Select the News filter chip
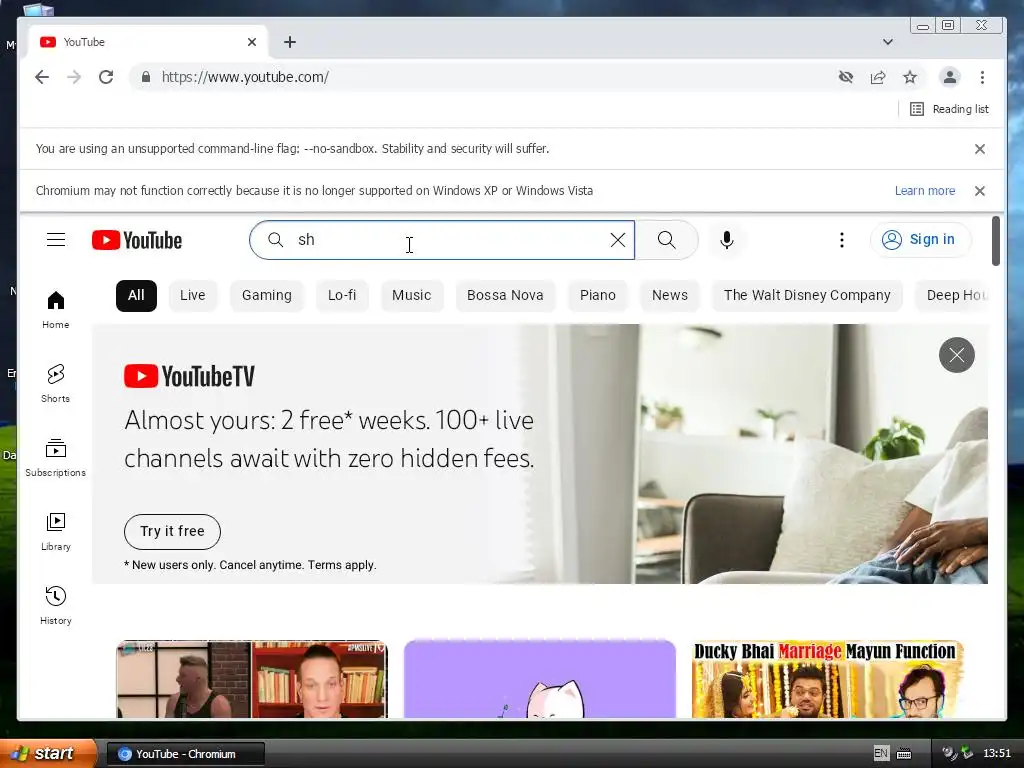Screen dimensions: 1024x768 669,295
